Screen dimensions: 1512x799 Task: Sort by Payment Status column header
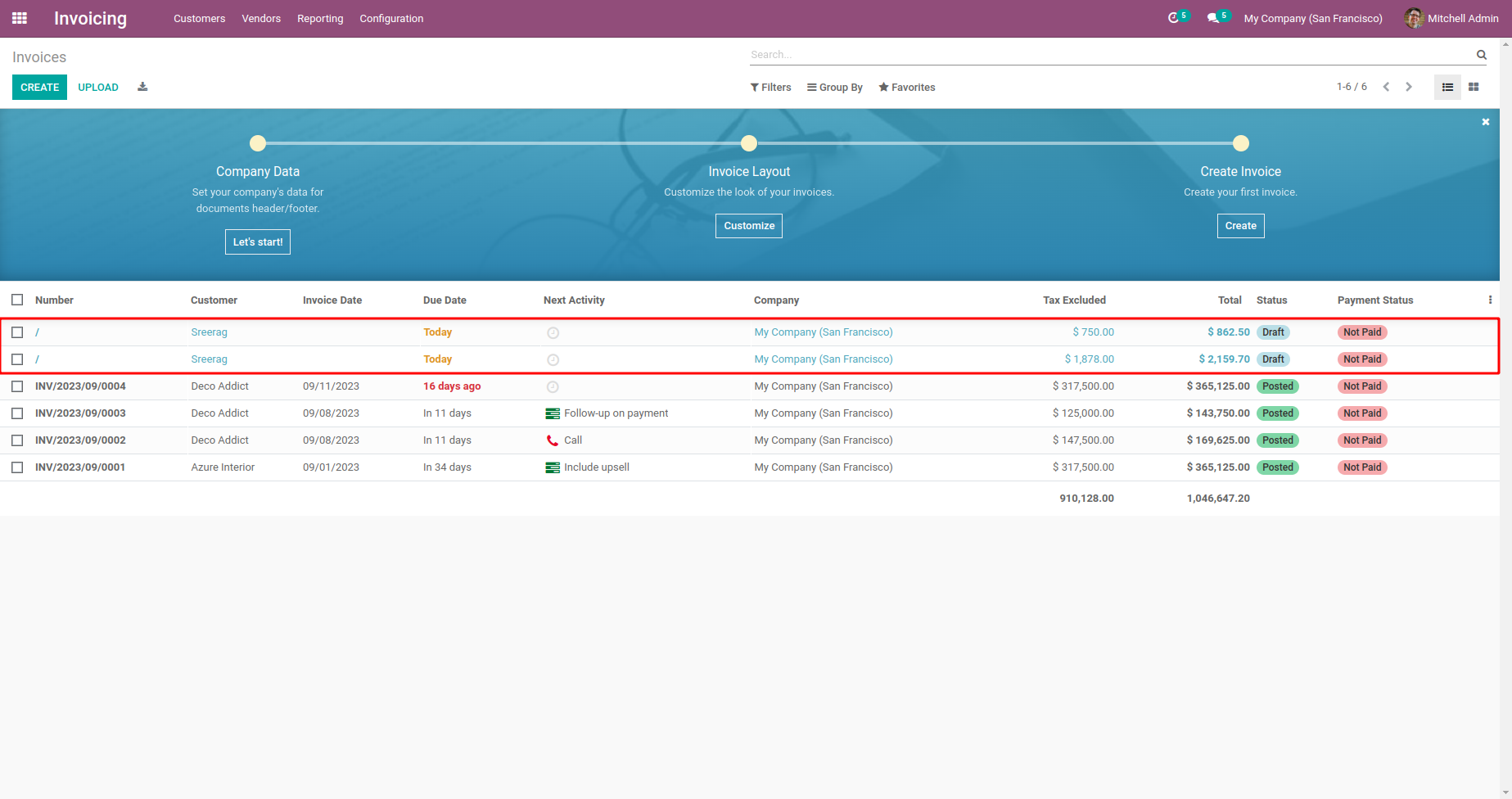1375,300
